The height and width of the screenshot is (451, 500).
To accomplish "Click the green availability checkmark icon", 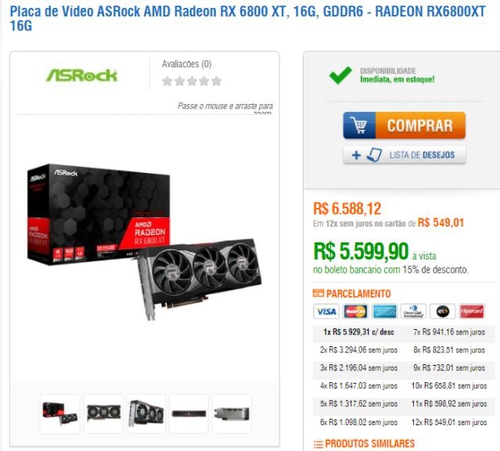I will [x=340, y=75].
